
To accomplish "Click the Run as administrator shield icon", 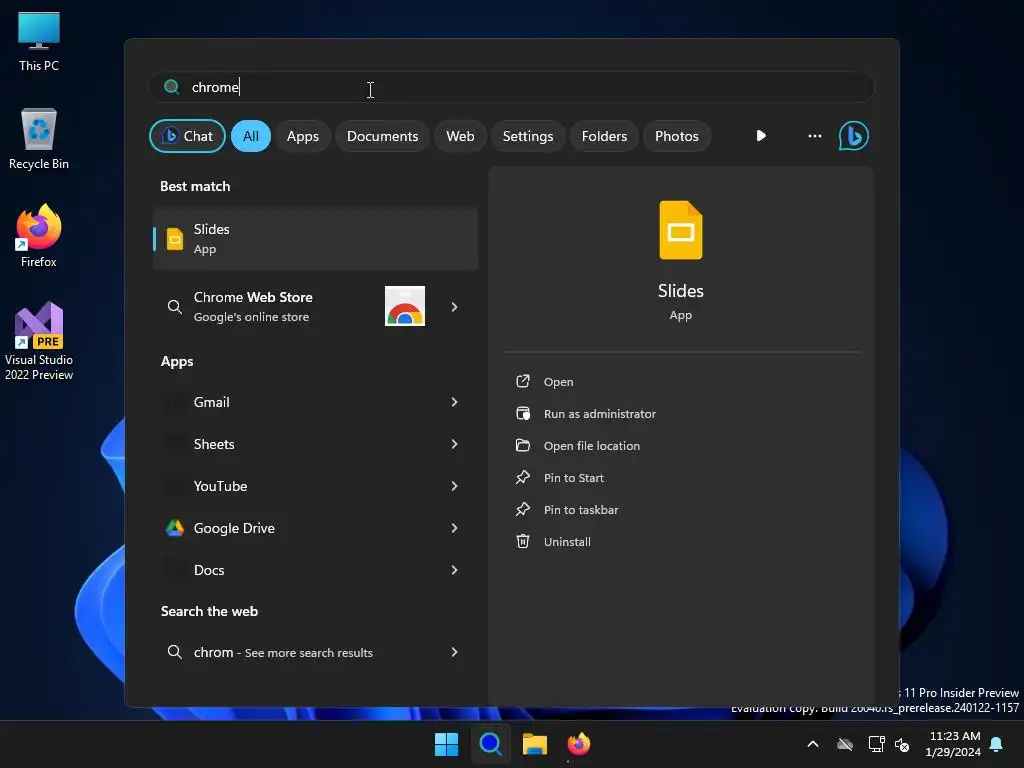I will pyautogui.click(x=522, y=413).
